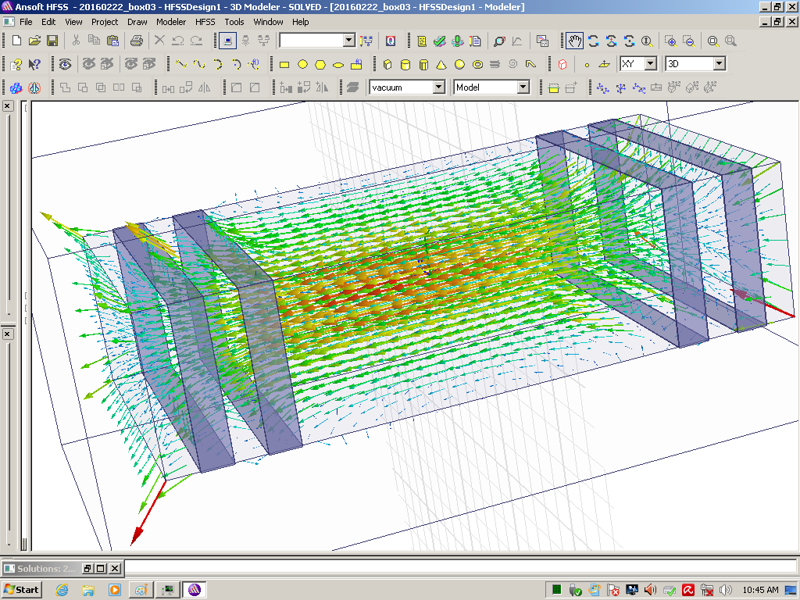Expand the Model dropdown
800x600 pixels.
tap(522, 88)
